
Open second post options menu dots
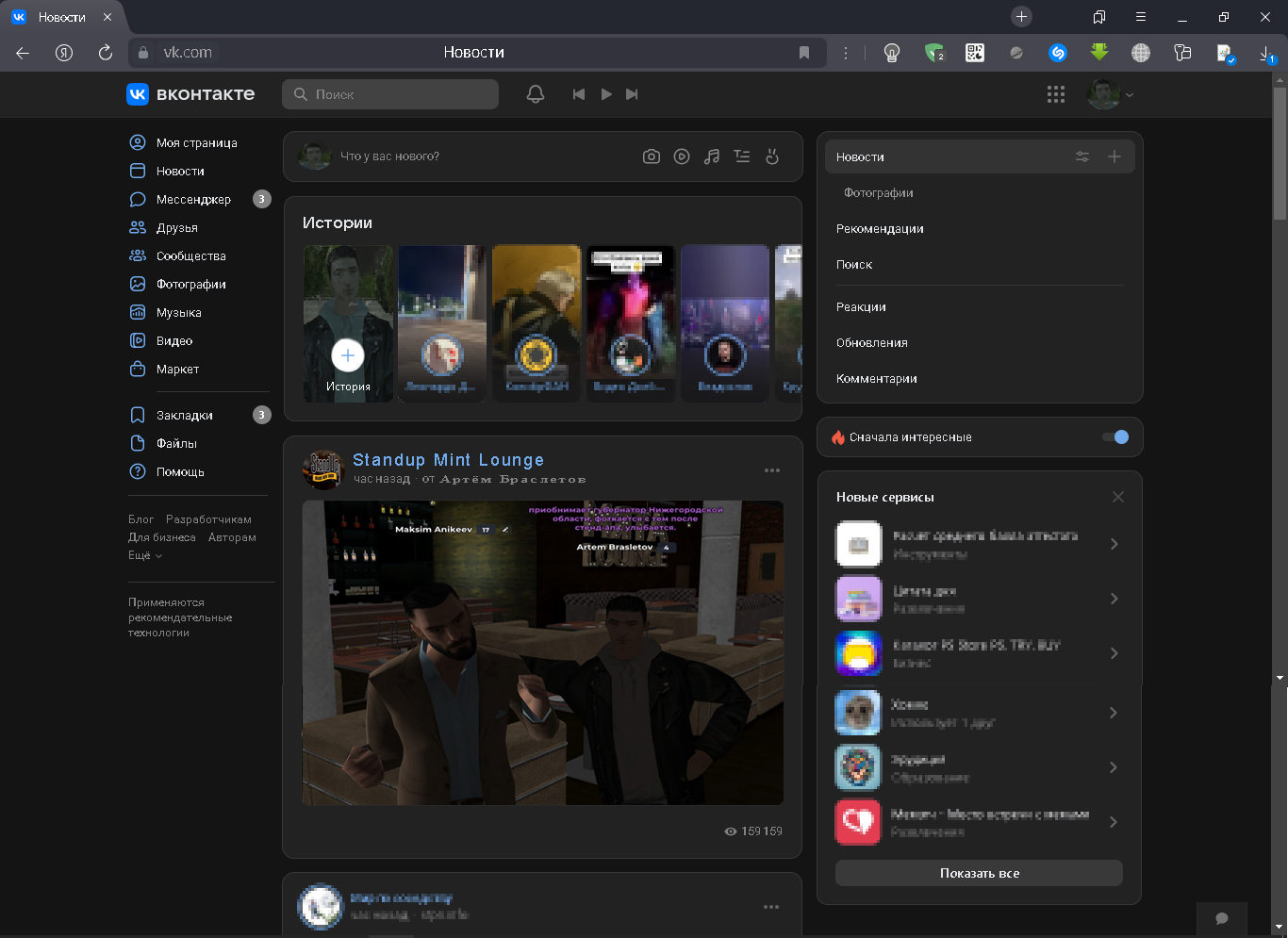tap(771, 907)
